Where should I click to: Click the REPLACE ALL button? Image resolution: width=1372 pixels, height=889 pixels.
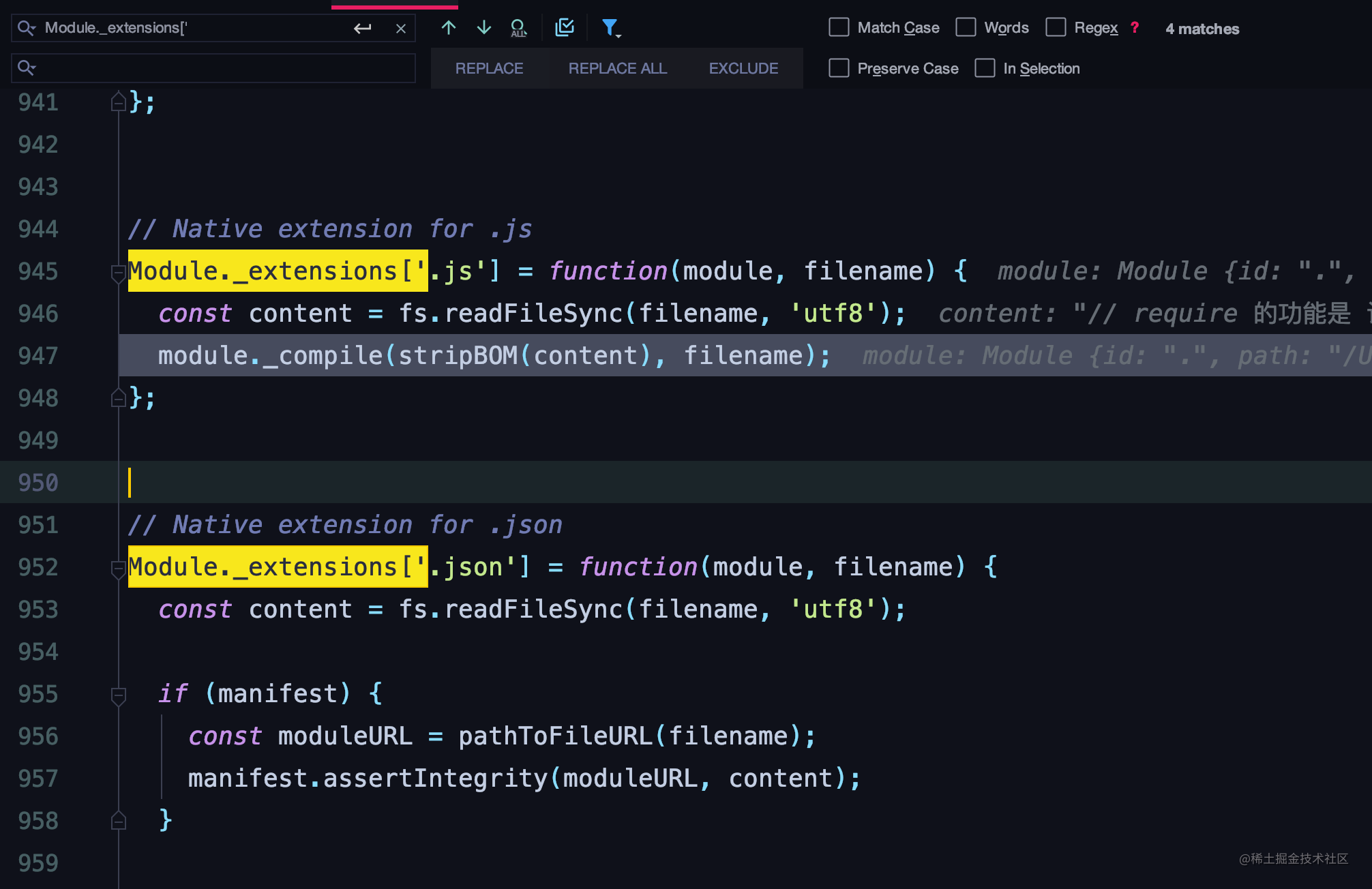pos(616,68)
